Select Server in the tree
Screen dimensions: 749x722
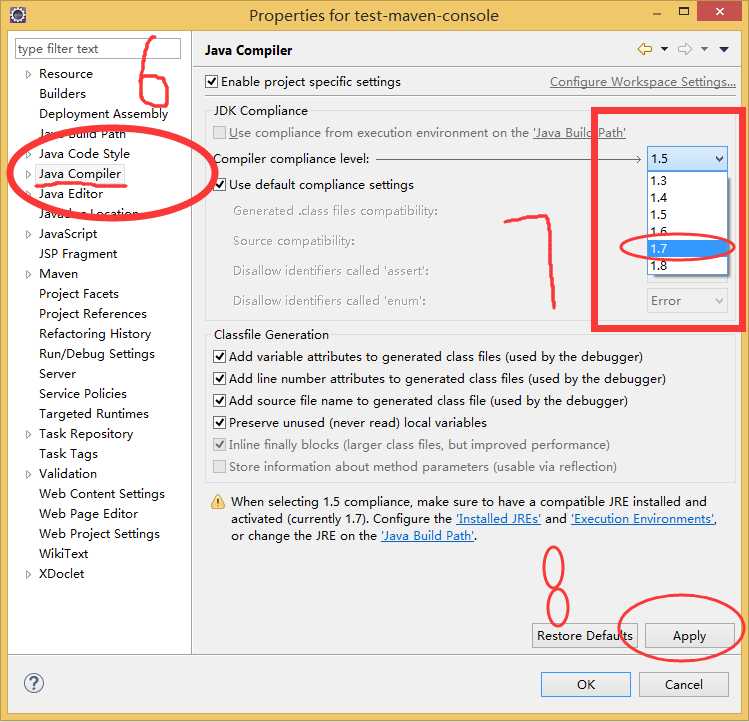pyautogui.click(x=57, y=374)
